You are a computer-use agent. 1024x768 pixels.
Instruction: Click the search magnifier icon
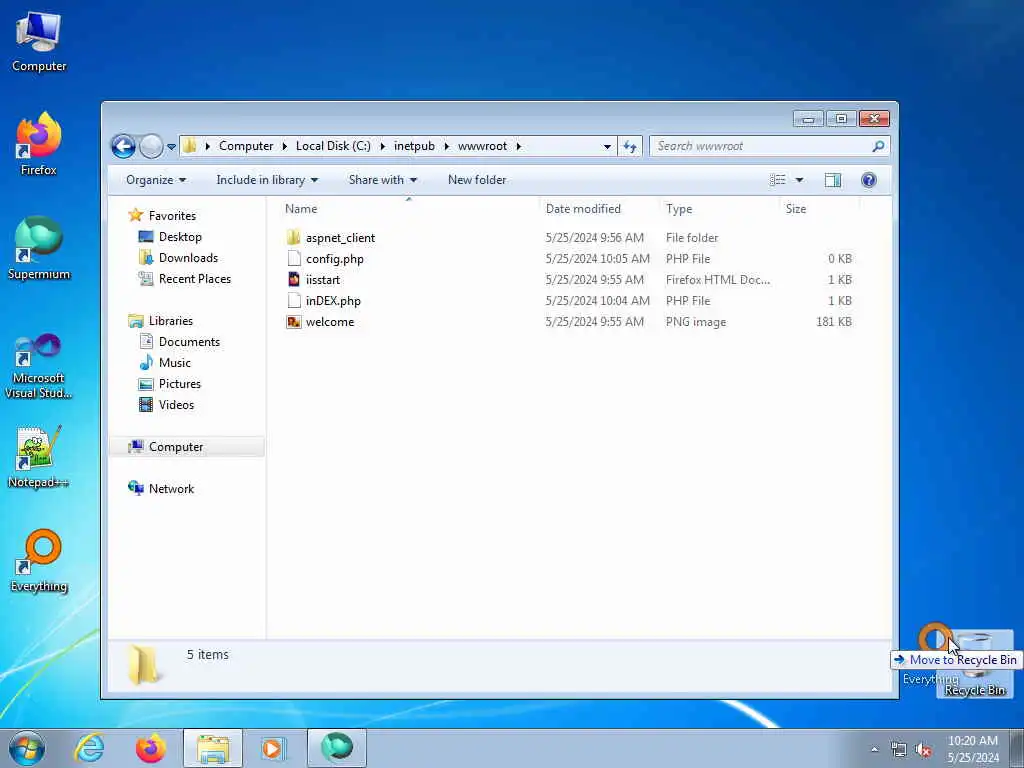click(x=878, y=146)
